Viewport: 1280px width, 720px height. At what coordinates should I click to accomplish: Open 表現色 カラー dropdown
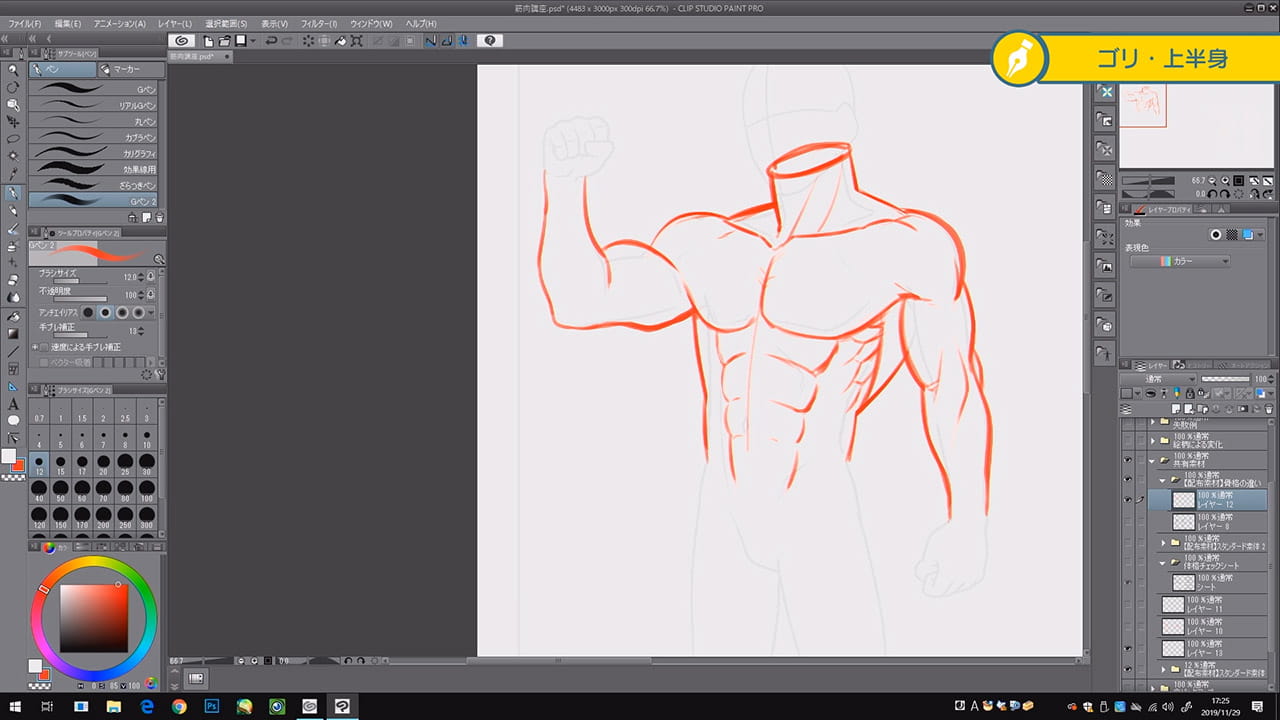click(x=1180, y=261)
